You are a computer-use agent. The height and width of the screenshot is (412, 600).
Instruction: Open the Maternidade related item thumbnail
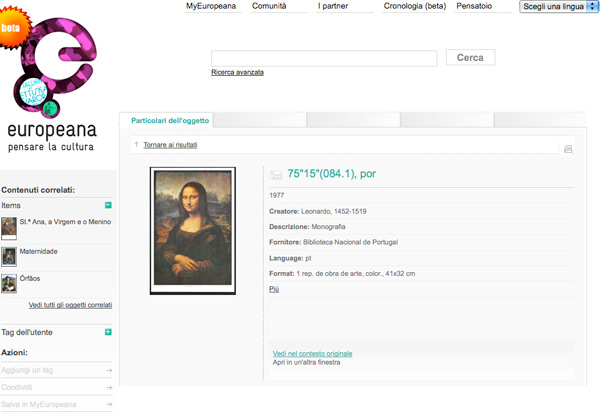click(x=9, y=255)
